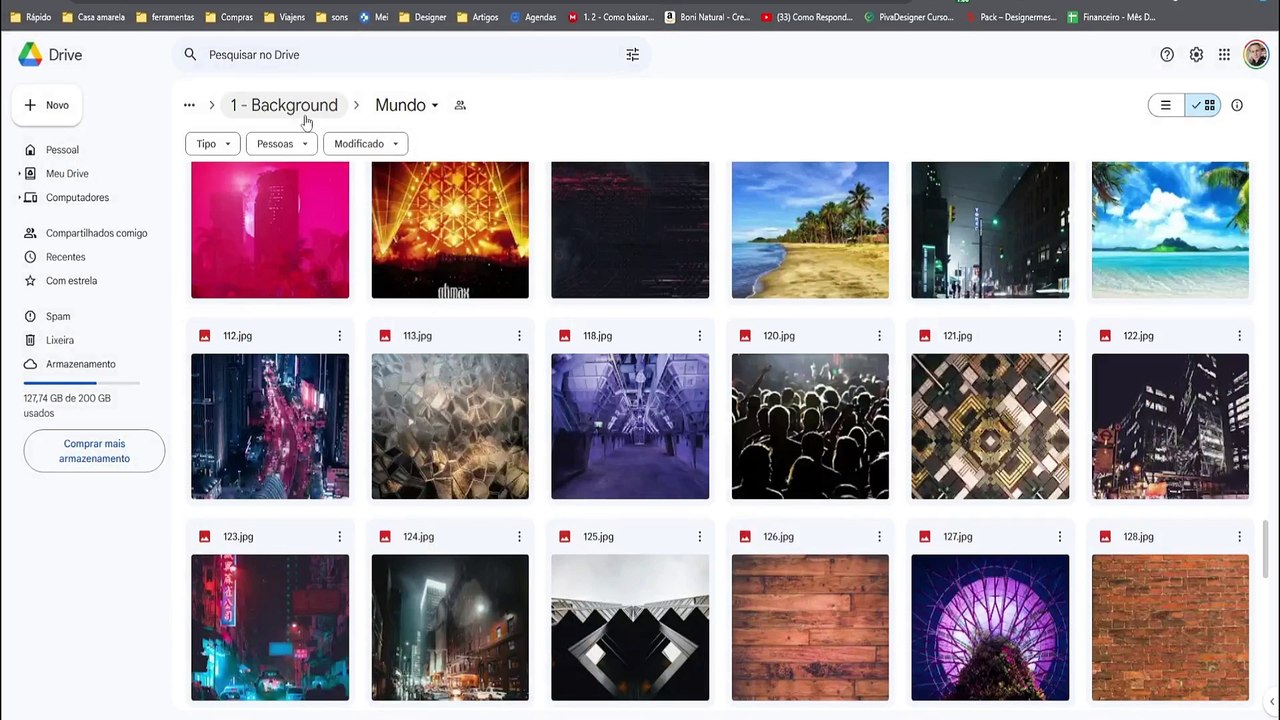Expand the Meu Drive tree
1280x720 pixels.
coord(19,174)
